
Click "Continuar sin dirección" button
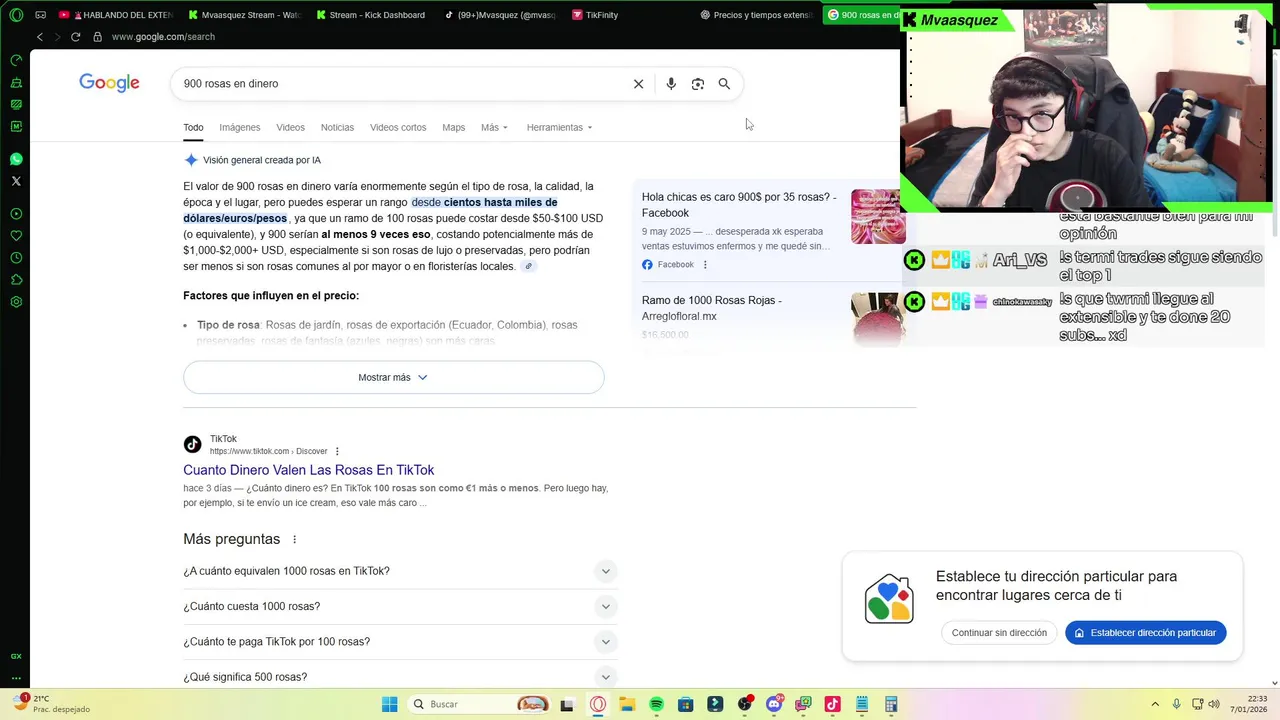tap(999, 633)
